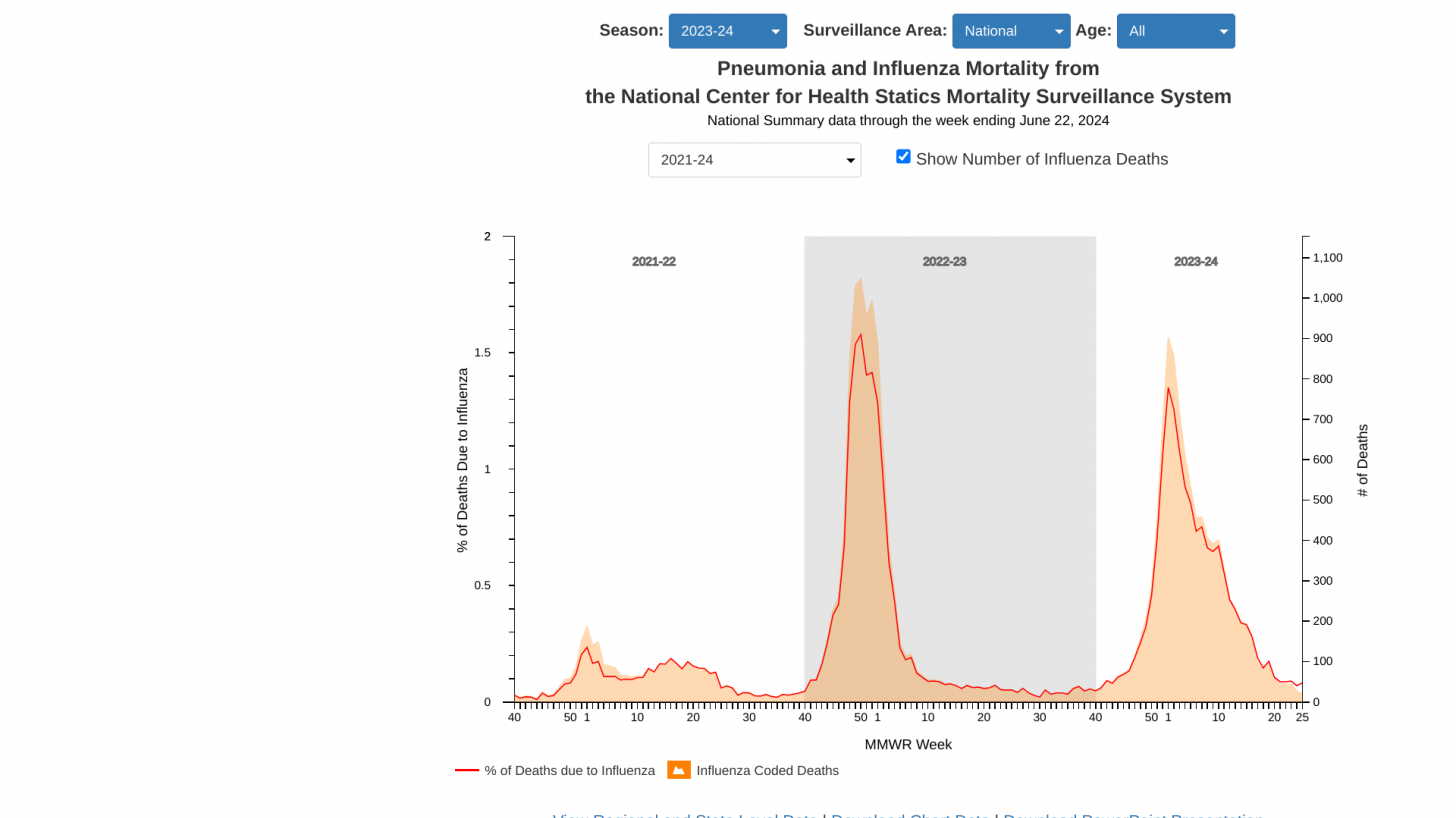
Task: Click the 2021-22 season label in chart
Action: (654, 261)
